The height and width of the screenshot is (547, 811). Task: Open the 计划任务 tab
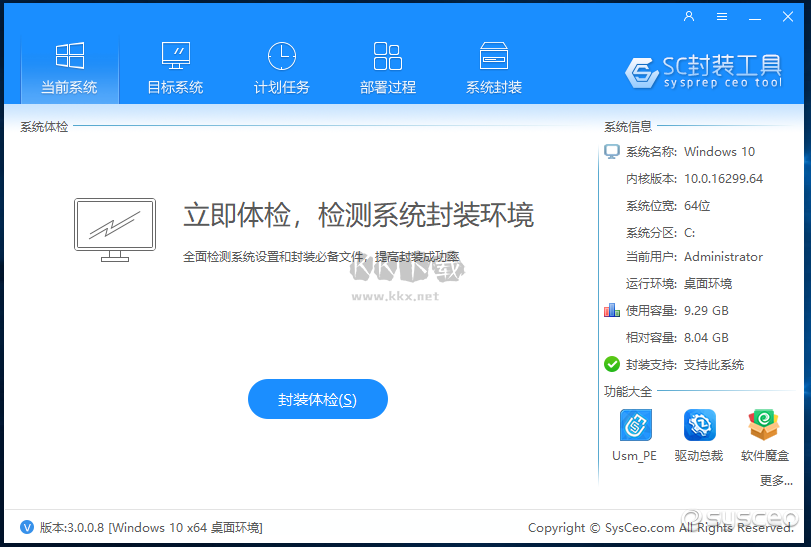[281, 69]
